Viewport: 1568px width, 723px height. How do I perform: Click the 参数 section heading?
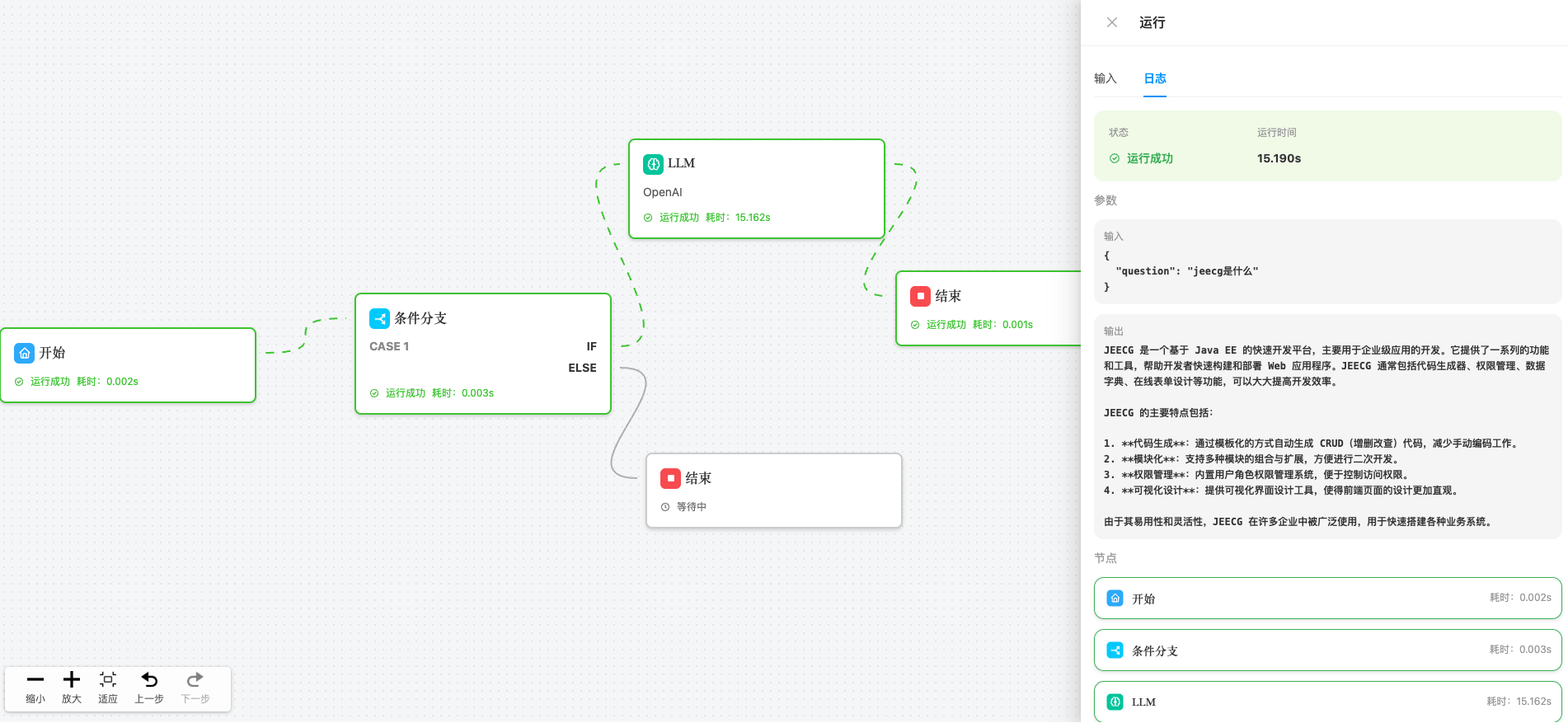[1106, 200]
